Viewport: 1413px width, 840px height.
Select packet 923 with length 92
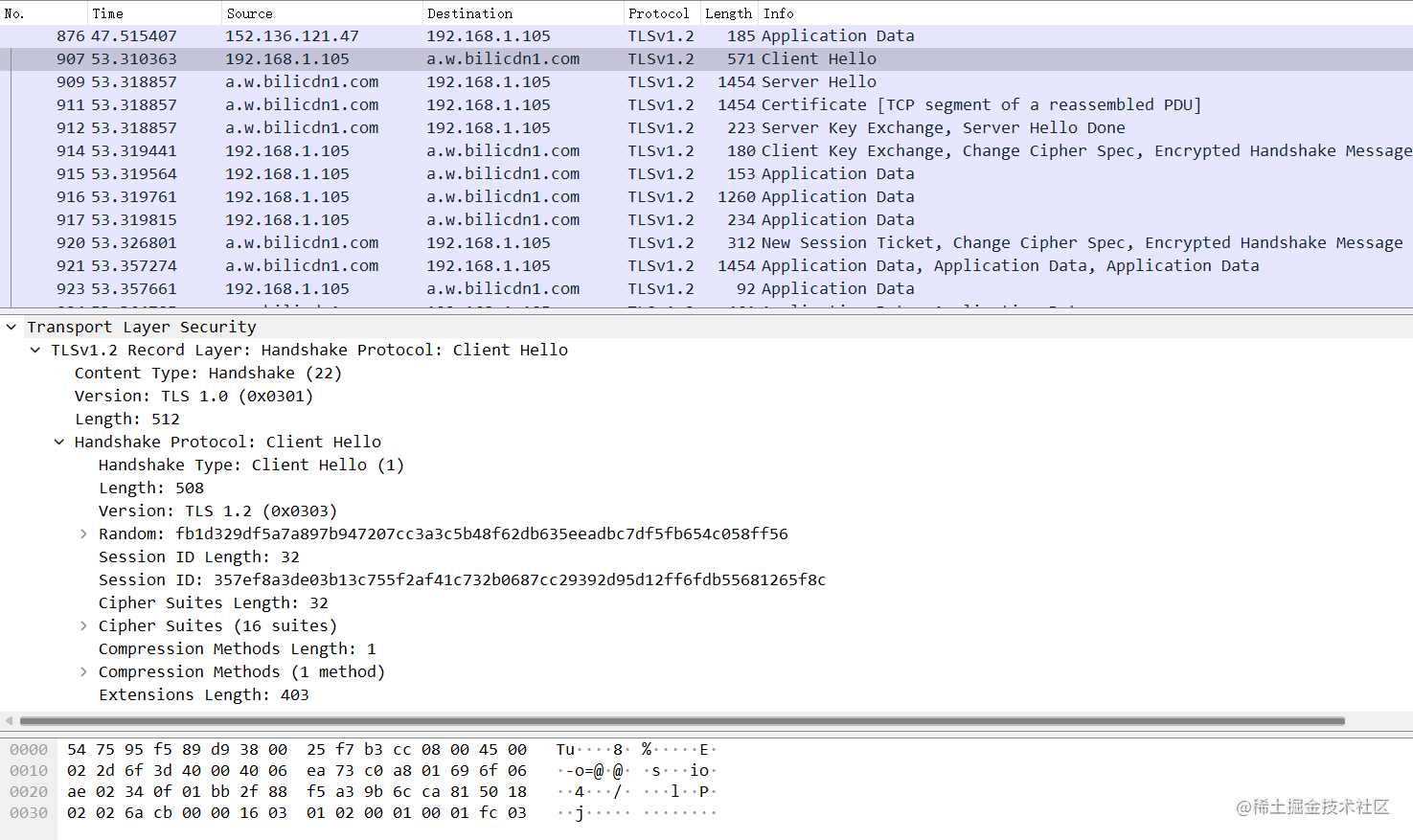tap(706, 289)
